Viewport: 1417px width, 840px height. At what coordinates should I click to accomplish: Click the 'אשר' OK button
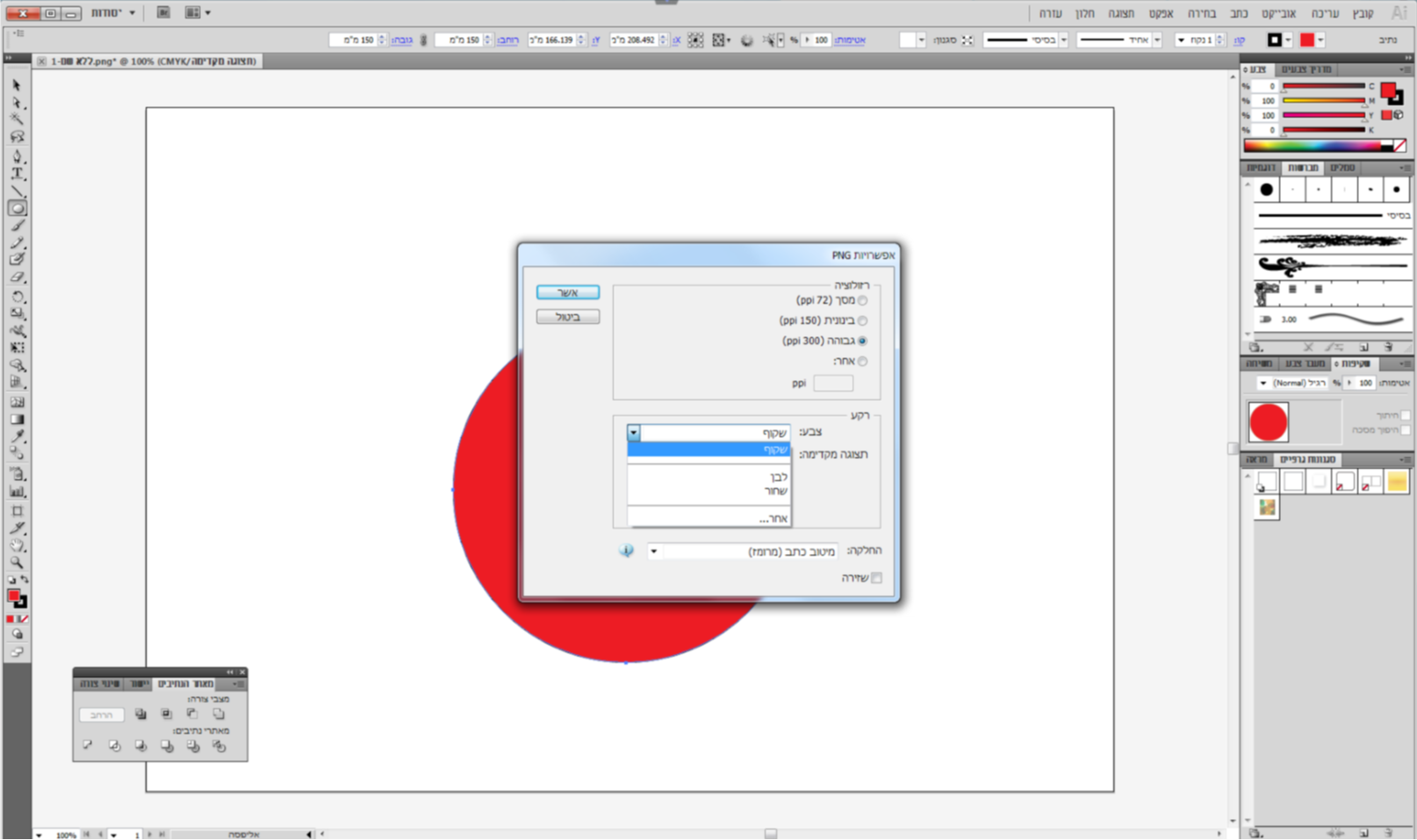pos(568,292)
